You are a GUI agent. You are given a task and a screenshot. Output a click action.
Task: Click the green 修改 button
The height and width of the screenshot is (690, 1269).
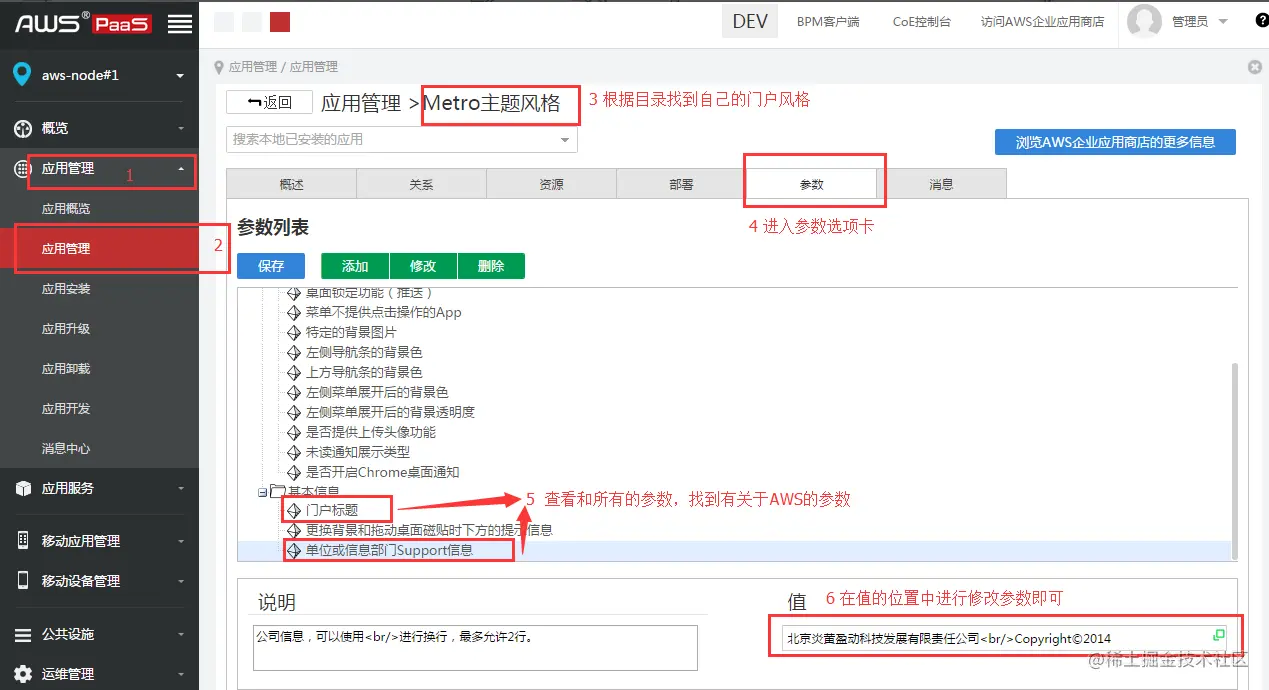(x=423, y=266)
